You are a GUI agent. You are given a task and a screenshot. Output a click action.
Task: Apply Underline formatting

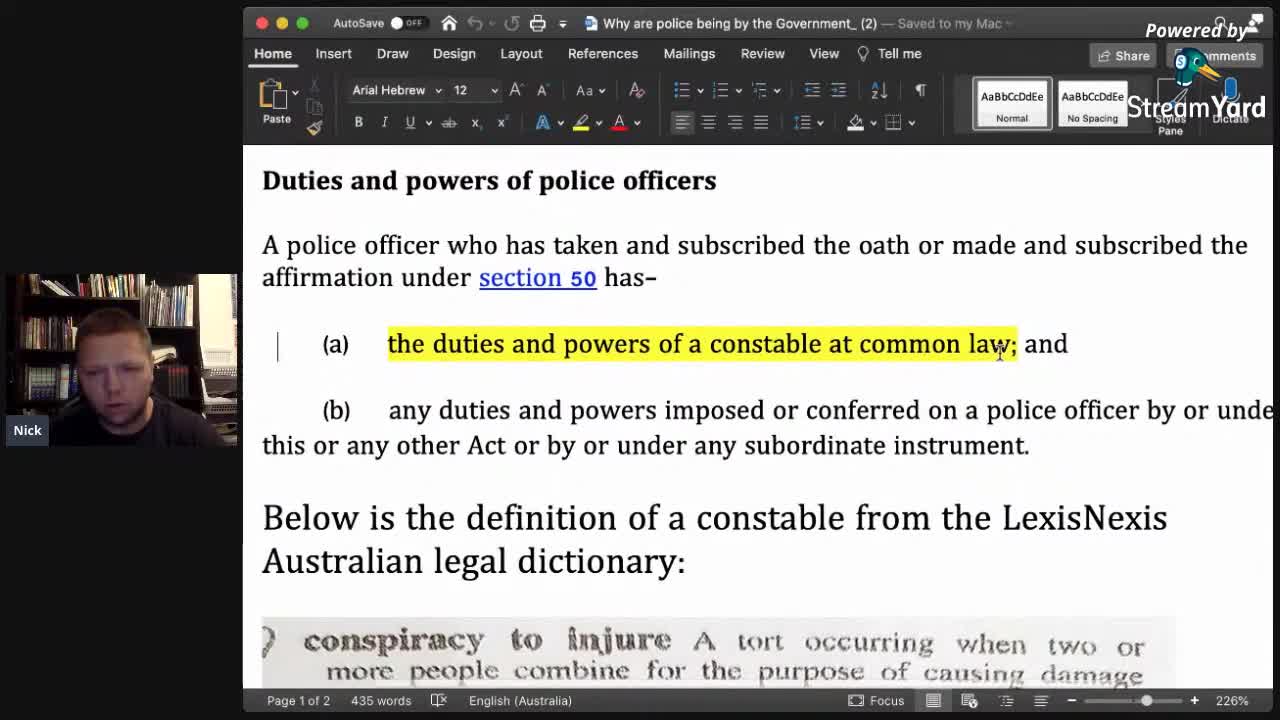(x=409, y=122)
